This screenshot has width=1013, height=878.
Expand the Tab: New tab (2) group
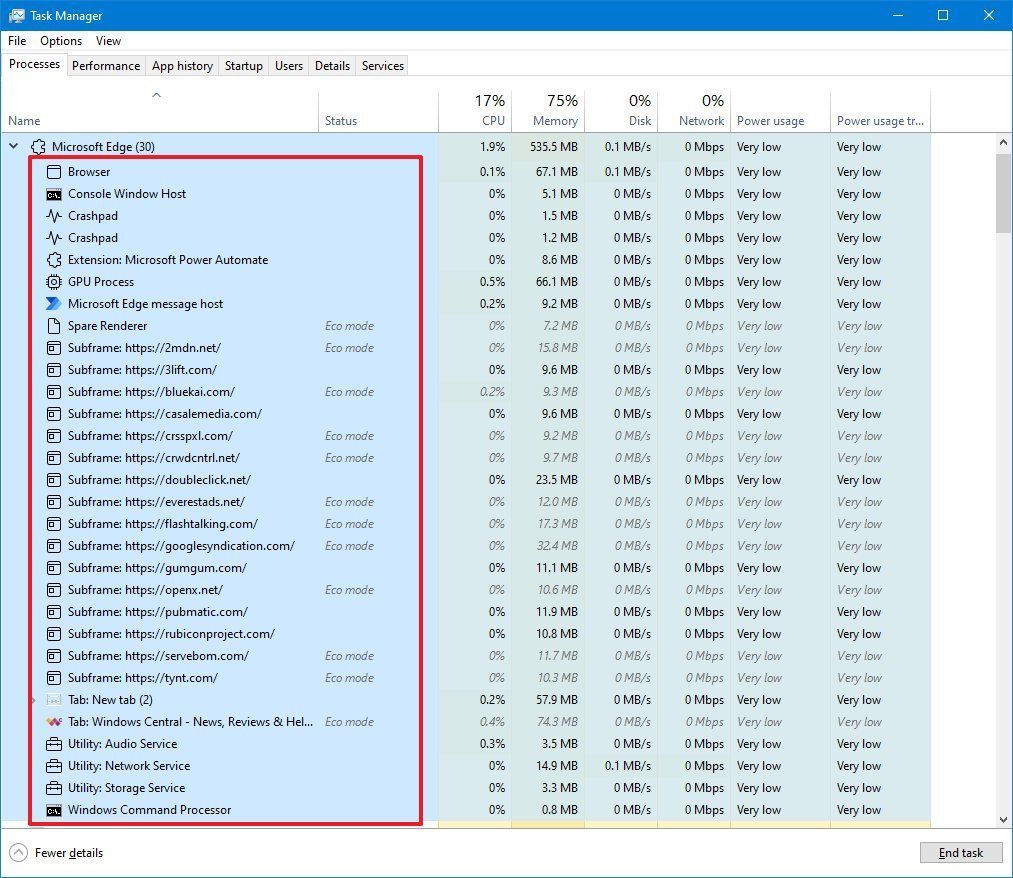[32, 700]
